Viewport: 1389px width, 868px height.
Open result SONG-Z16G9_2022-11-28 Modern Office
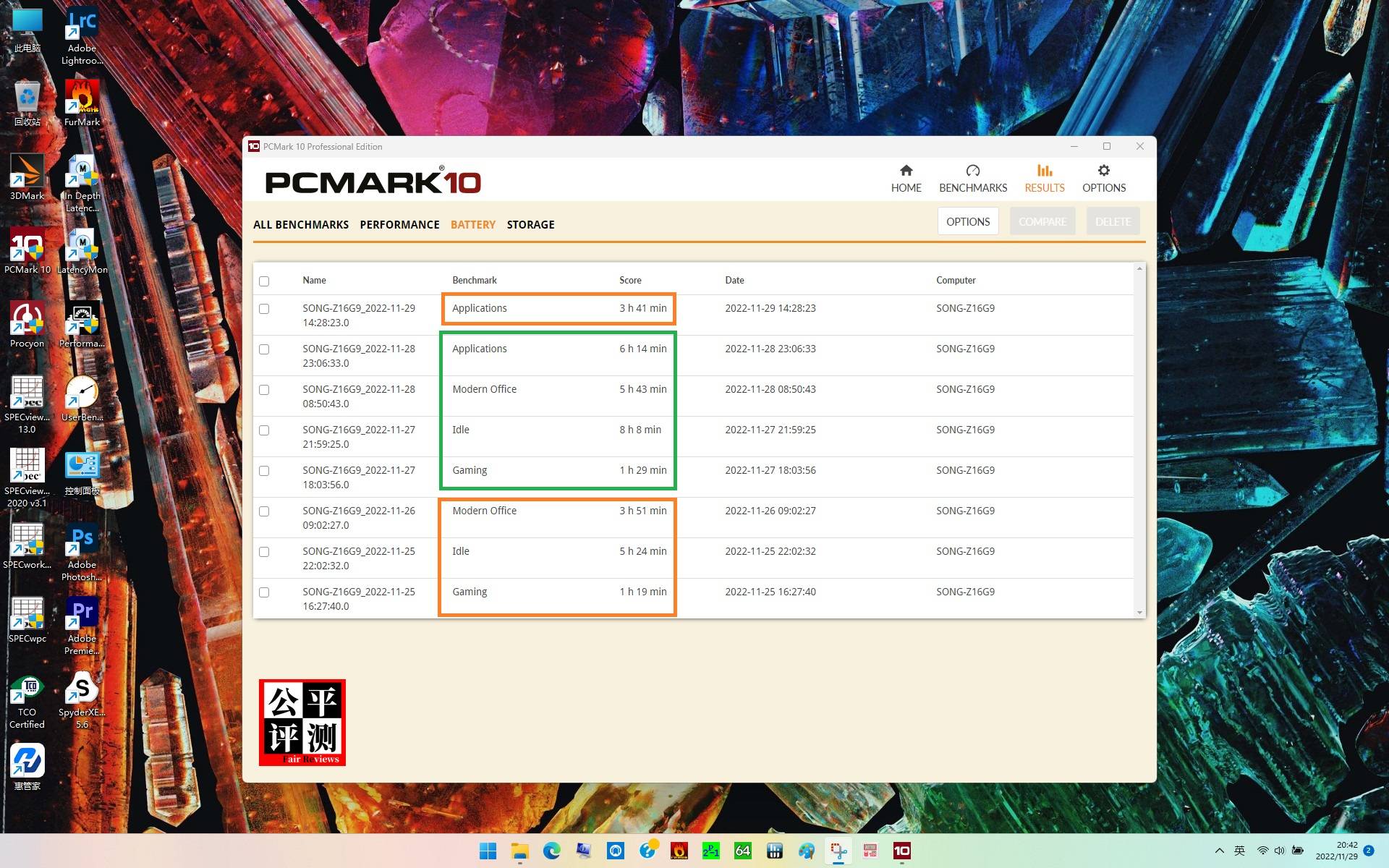pyautogui.click(x=359, y=396)
